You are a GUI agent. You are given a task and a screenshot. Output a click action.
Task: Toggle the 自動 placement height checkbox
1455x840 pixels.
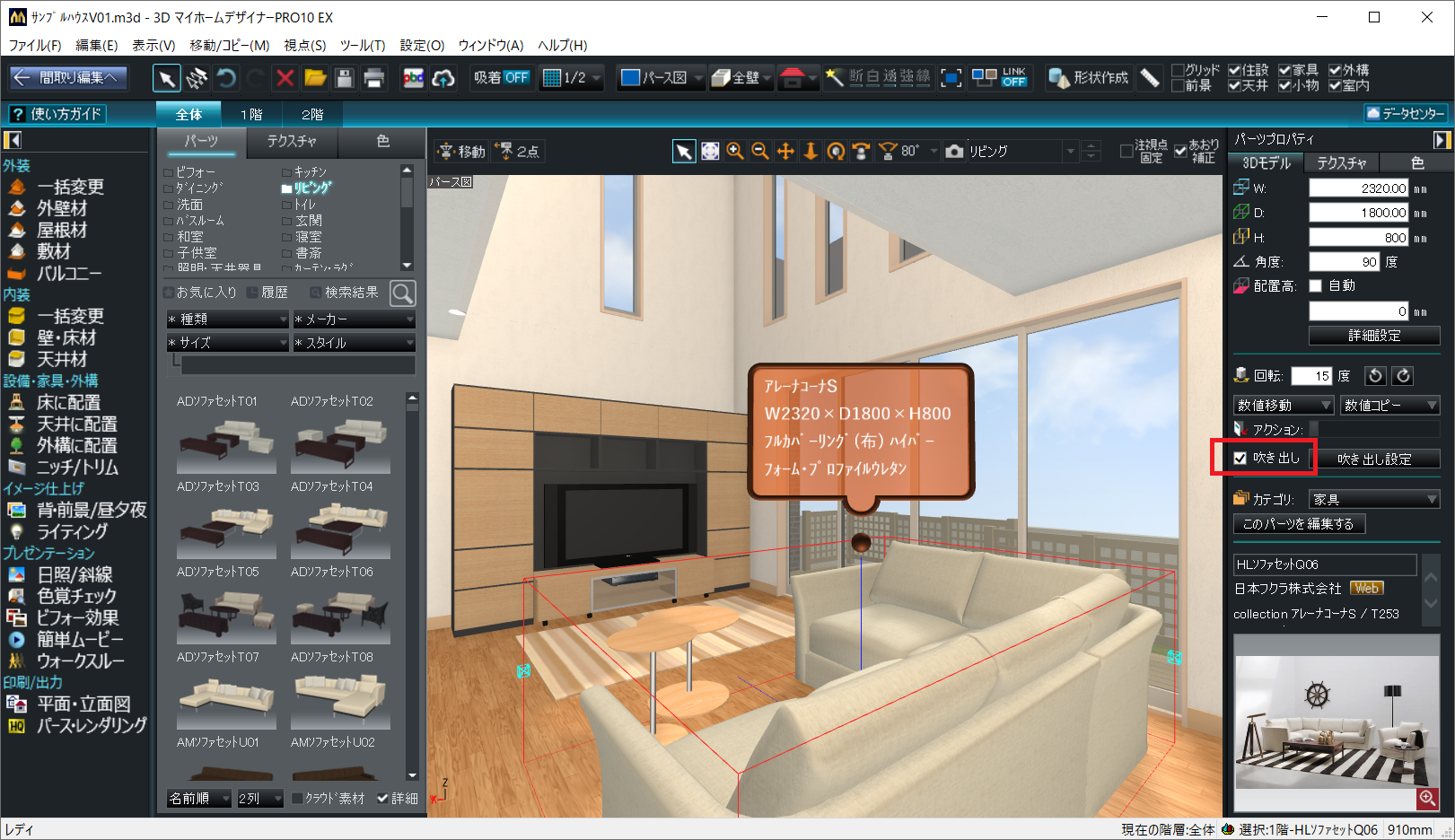(1316, 286)
